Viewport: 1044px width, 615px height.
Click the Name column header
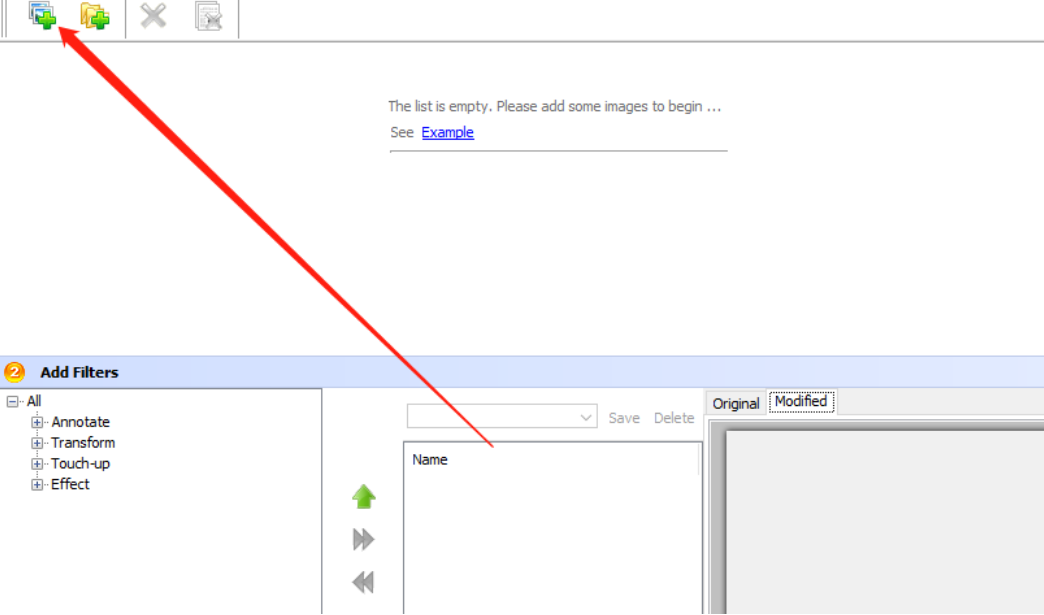point(552,459)
